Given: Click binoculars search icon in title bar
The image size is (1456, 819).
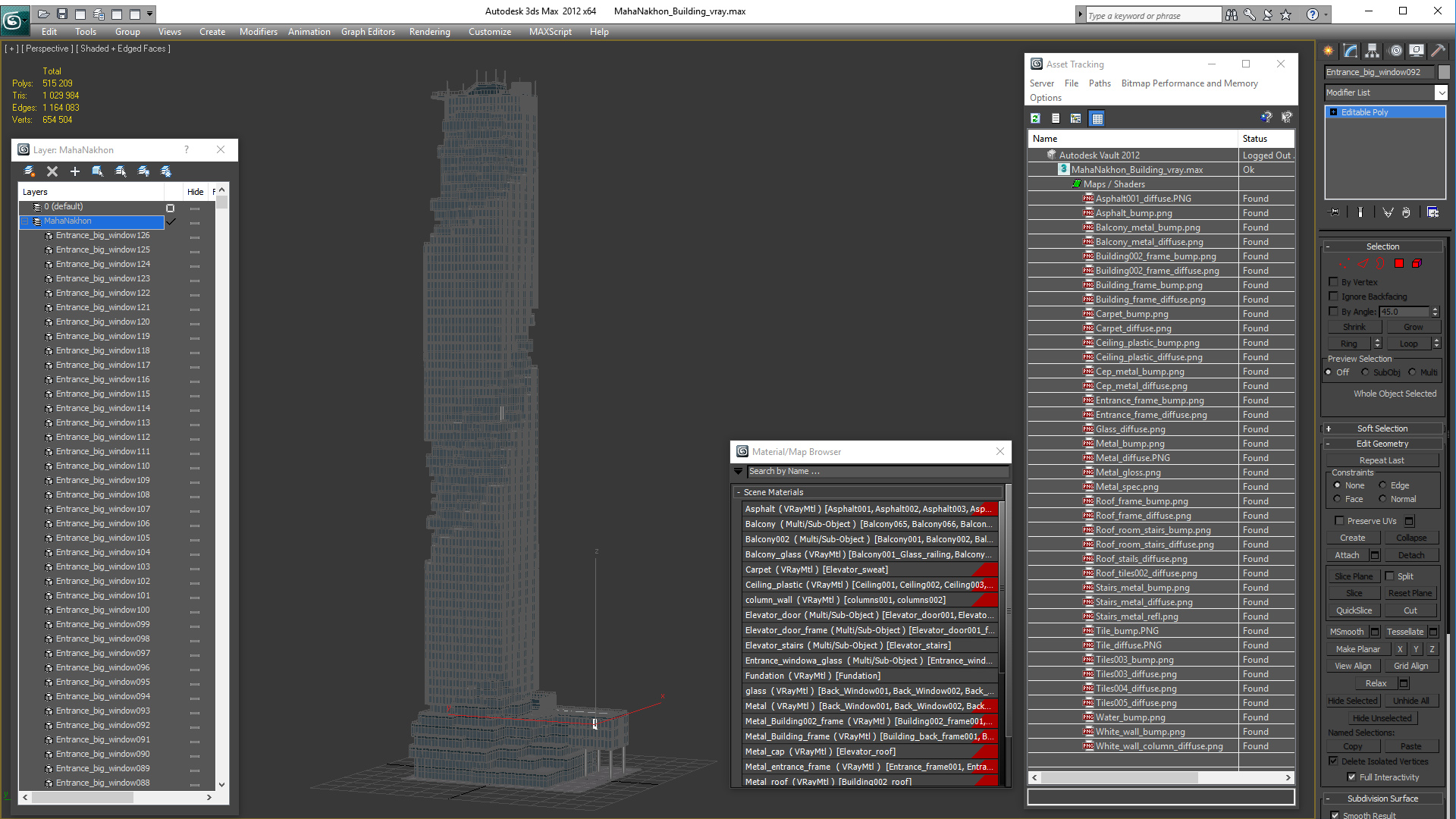Looking at the screenshot, I should [1232, 14].
